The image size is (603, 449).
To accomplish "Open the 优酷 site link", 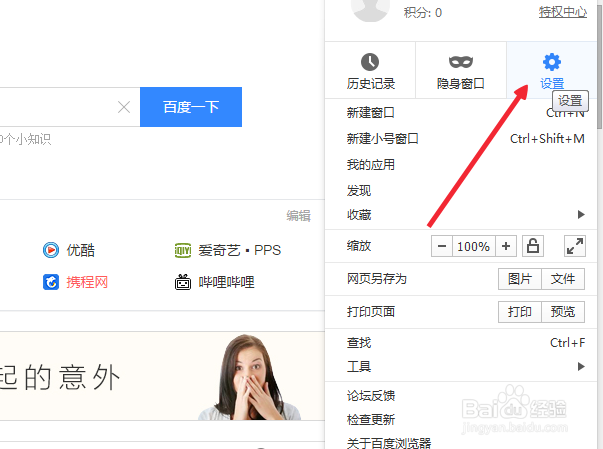I will coord(81,250).
